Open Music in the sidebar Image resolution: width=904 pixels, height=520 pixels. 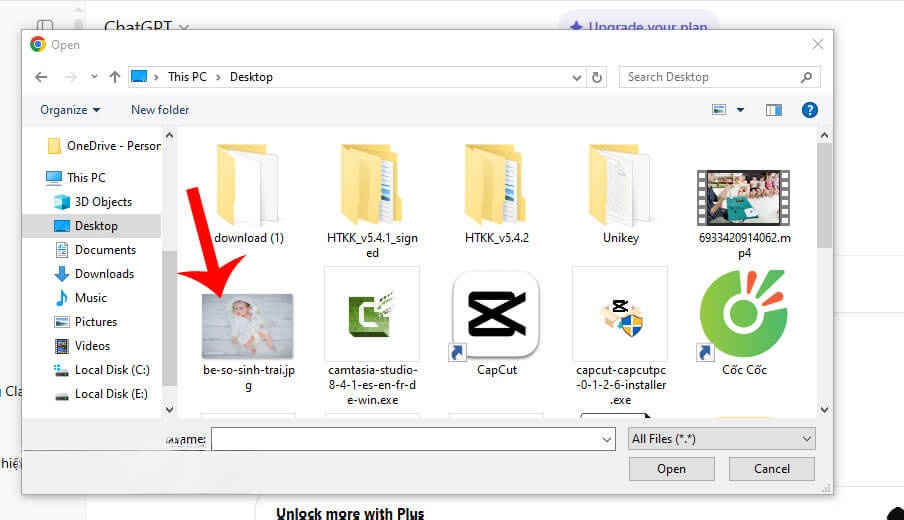click(81, 298)
